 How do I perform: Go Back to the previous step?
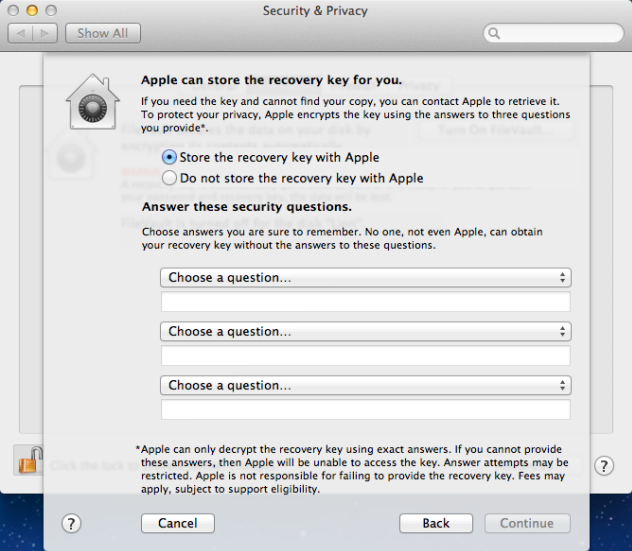[436, 523]
